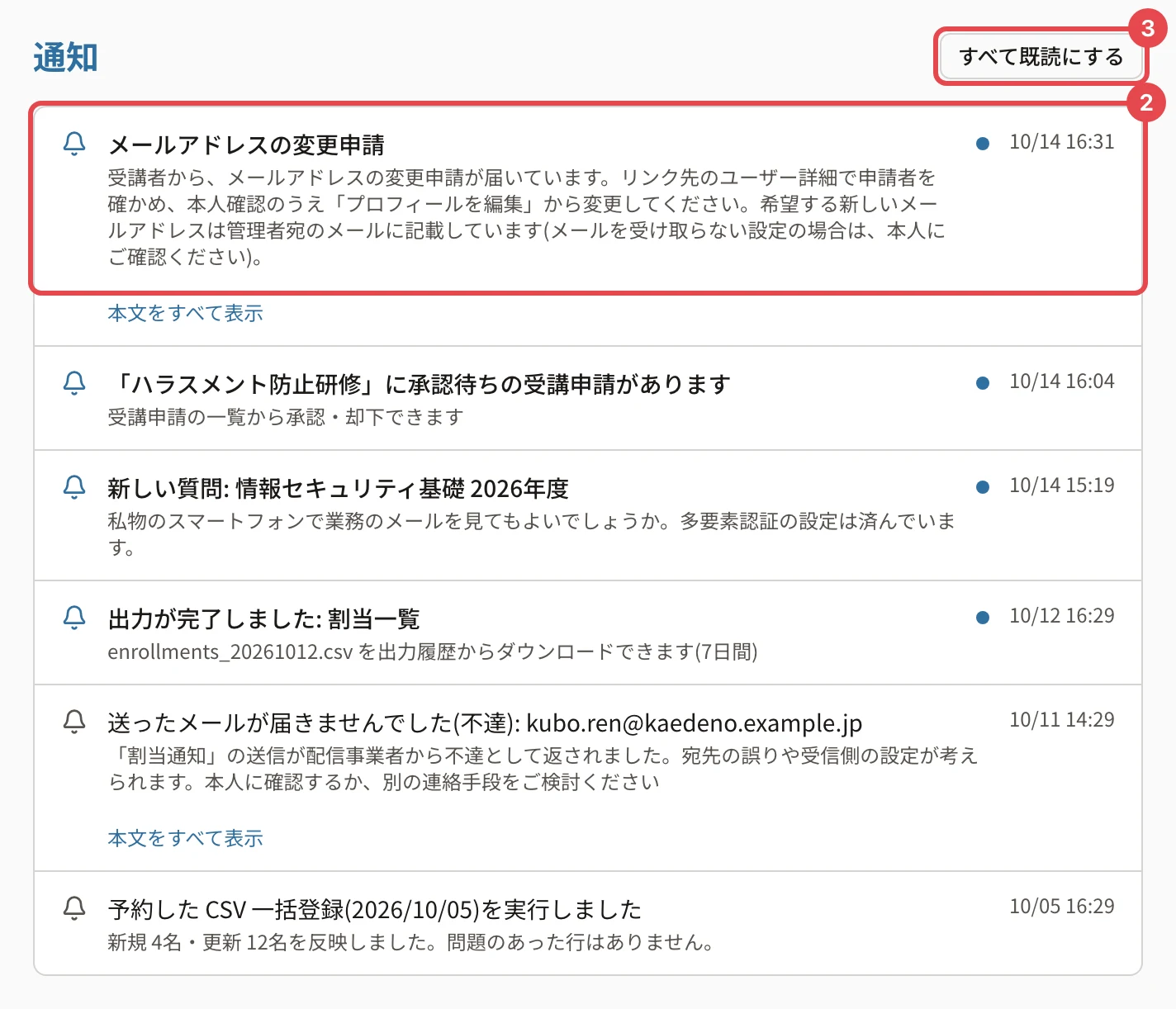Click 私物のスマートフォン question body text
Image resolution: width=1176 pixels, height=1009 pixels.
pos(531,533)
